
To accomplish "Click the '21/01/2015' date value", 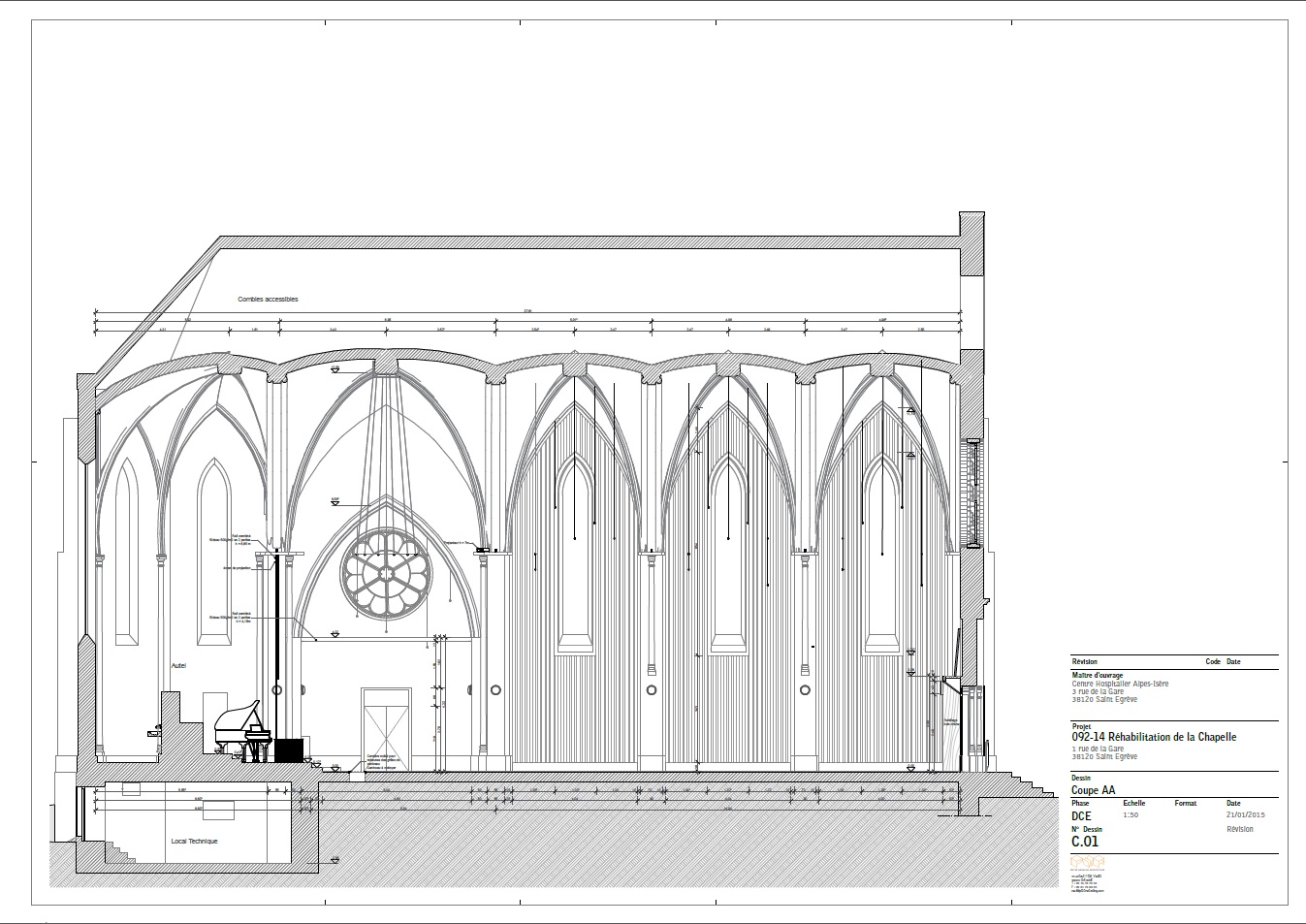I will (x=1246, y=815).
